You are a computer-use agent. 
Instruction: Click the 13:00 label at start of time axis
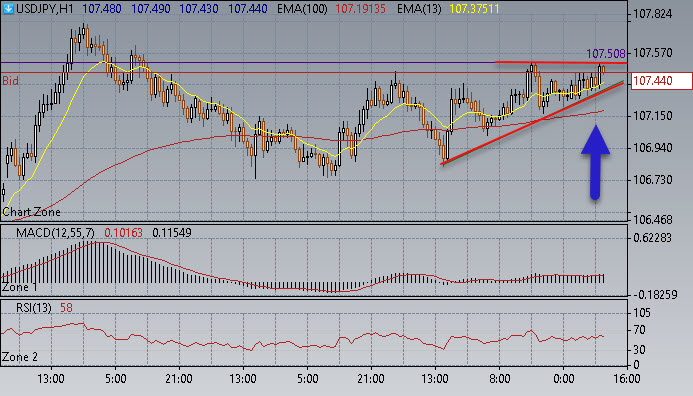point(51,379)
